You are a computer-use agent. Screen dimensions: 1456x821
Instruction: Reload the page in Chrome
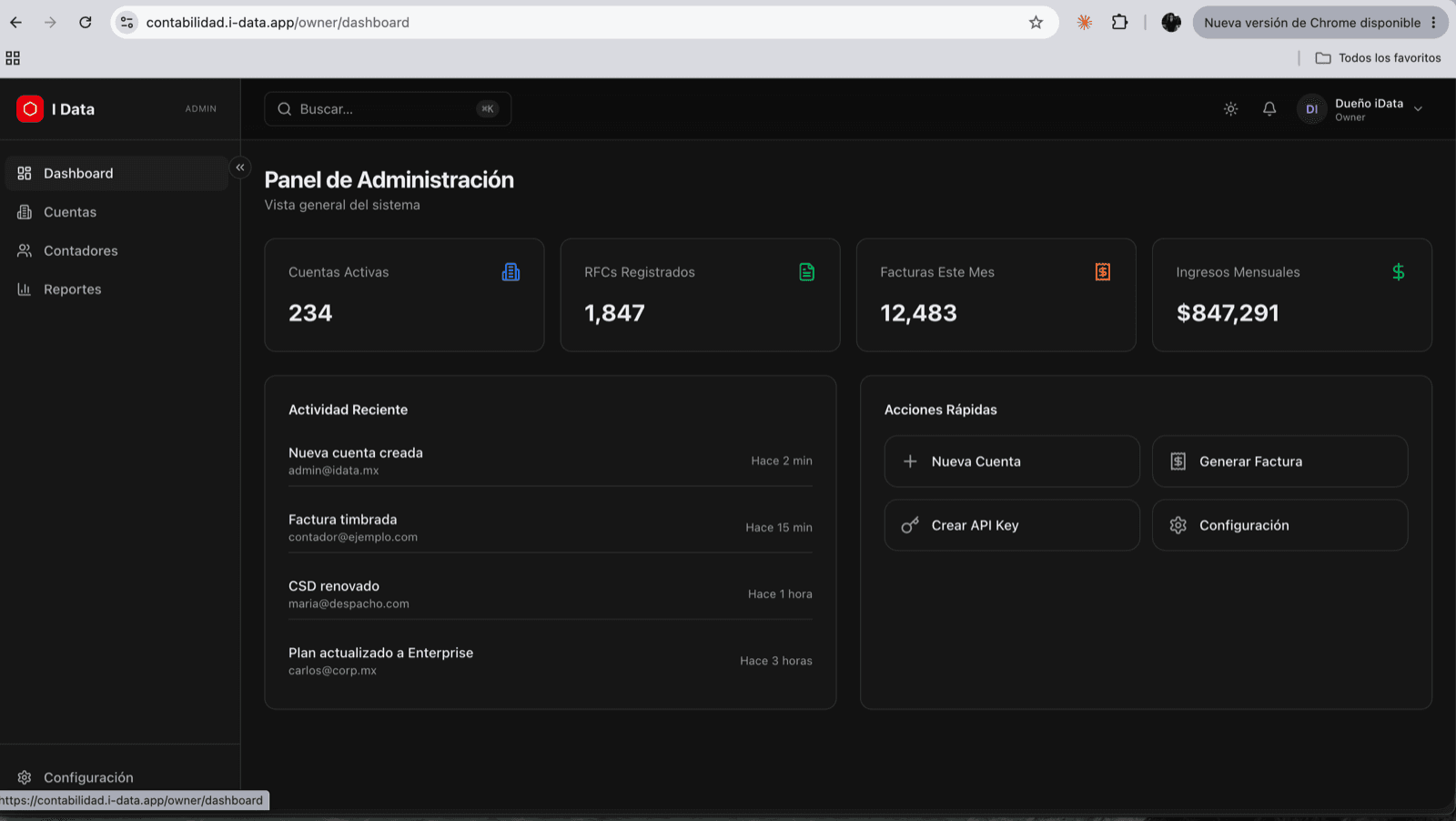[x=85, y=23]
